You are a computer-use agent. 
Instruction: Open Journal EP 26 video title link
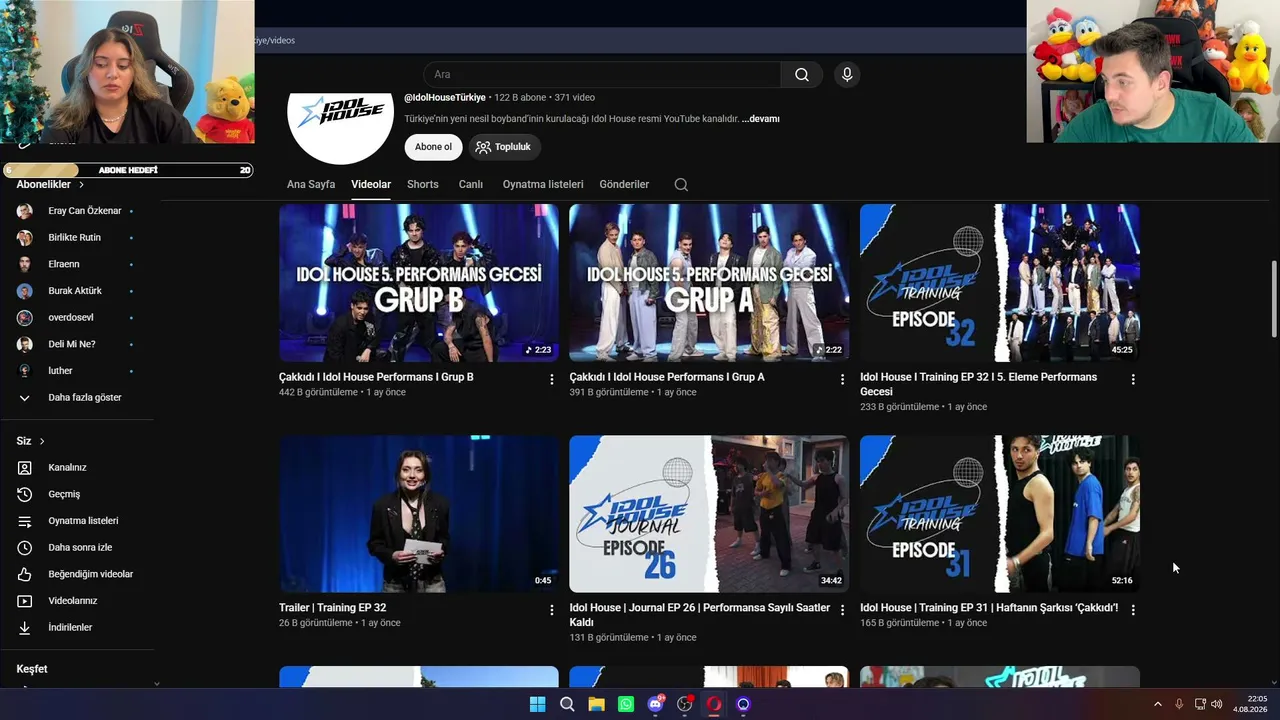pos(700,615)
